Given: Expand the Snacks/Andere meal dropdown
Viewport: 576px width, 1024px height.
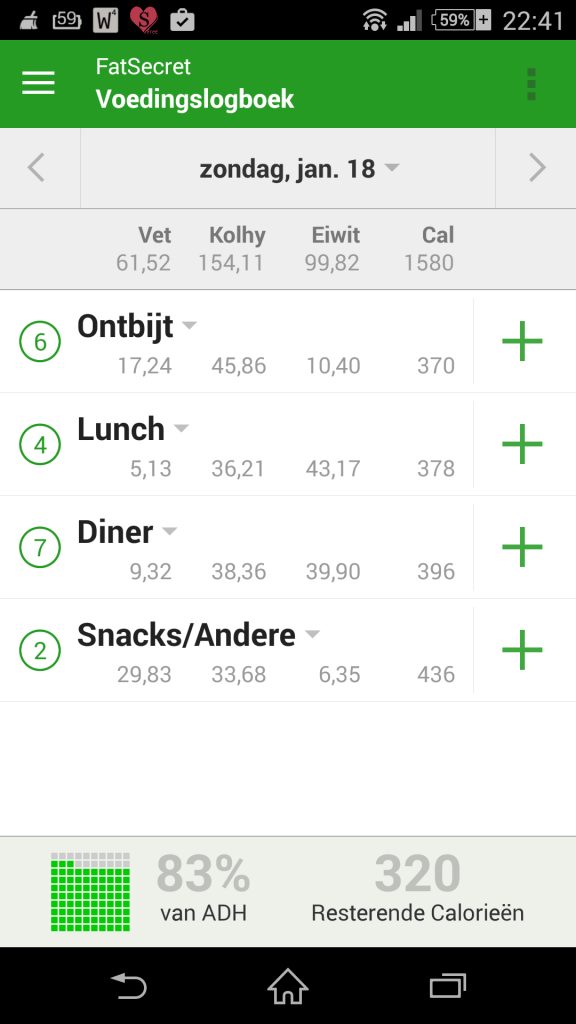Looking at the screenshot, I should [313, 634].
